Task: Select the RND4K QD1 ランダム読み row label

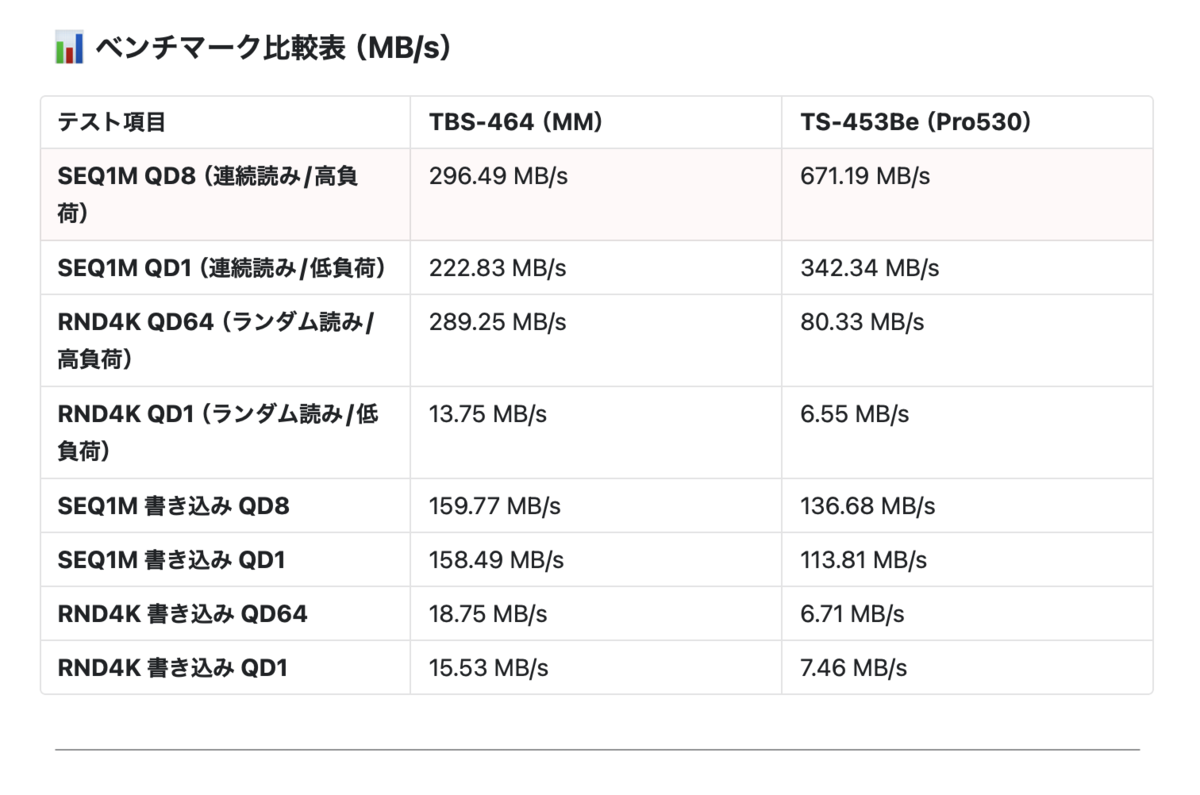Action: [x=218, y=432]
